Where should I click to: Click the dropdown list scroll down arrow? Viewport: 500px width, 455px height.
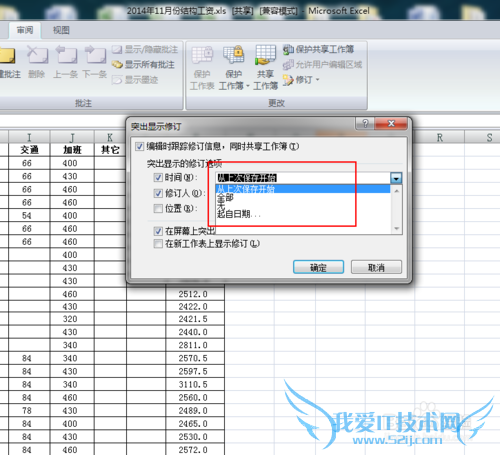[x=397, y=228]
